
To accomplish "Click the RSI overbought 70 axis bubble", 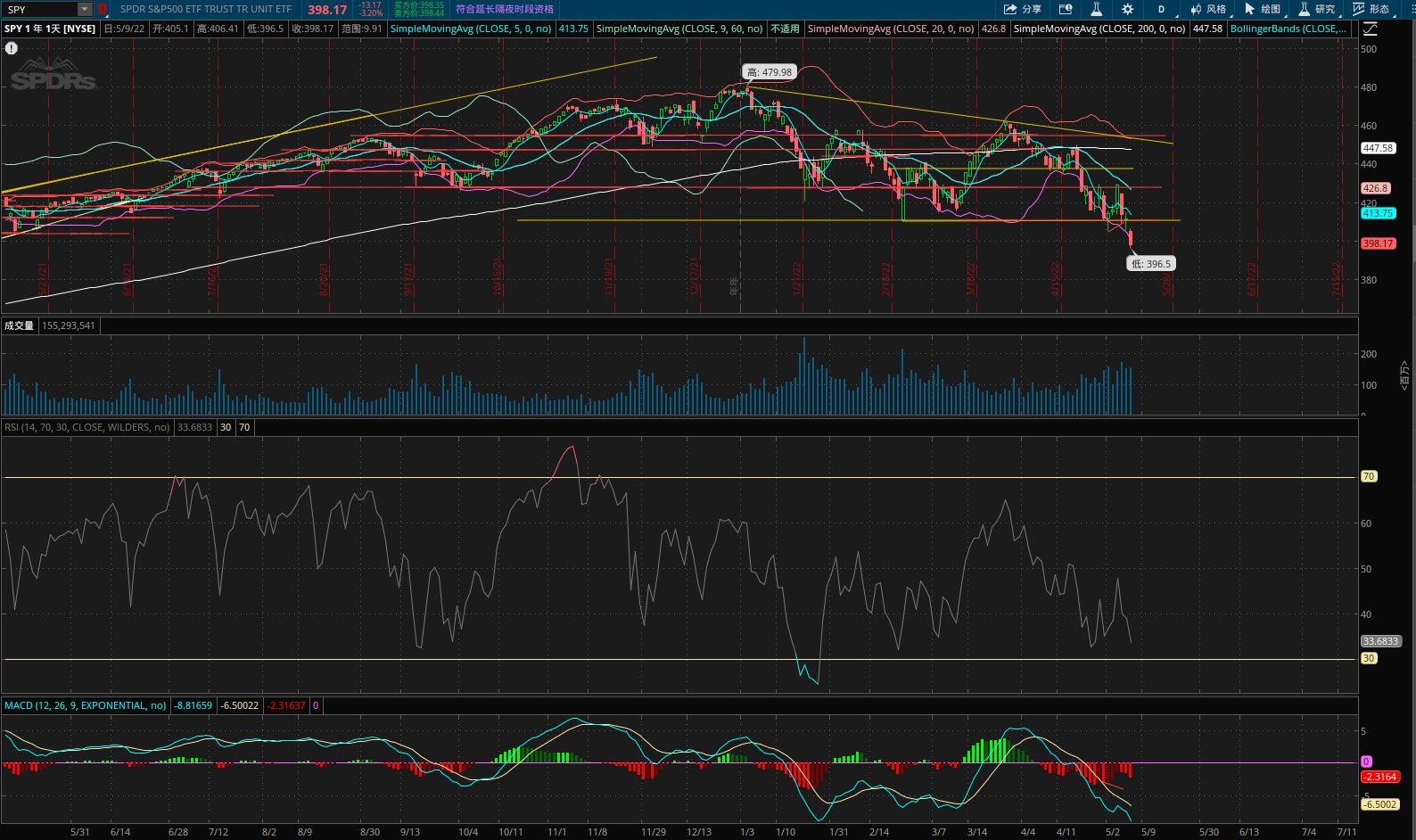I will pyautogui.click(x=1369, y=476).
